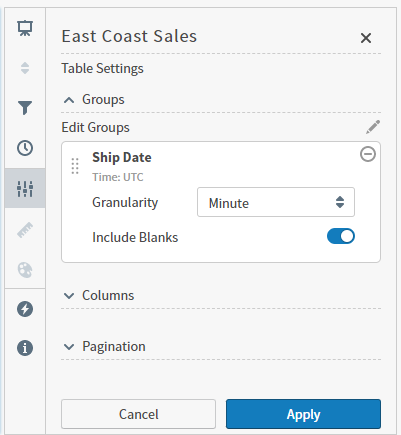Screen dimensions: 401x435
Task: Open the clock time settings icon
Action: 25,148
